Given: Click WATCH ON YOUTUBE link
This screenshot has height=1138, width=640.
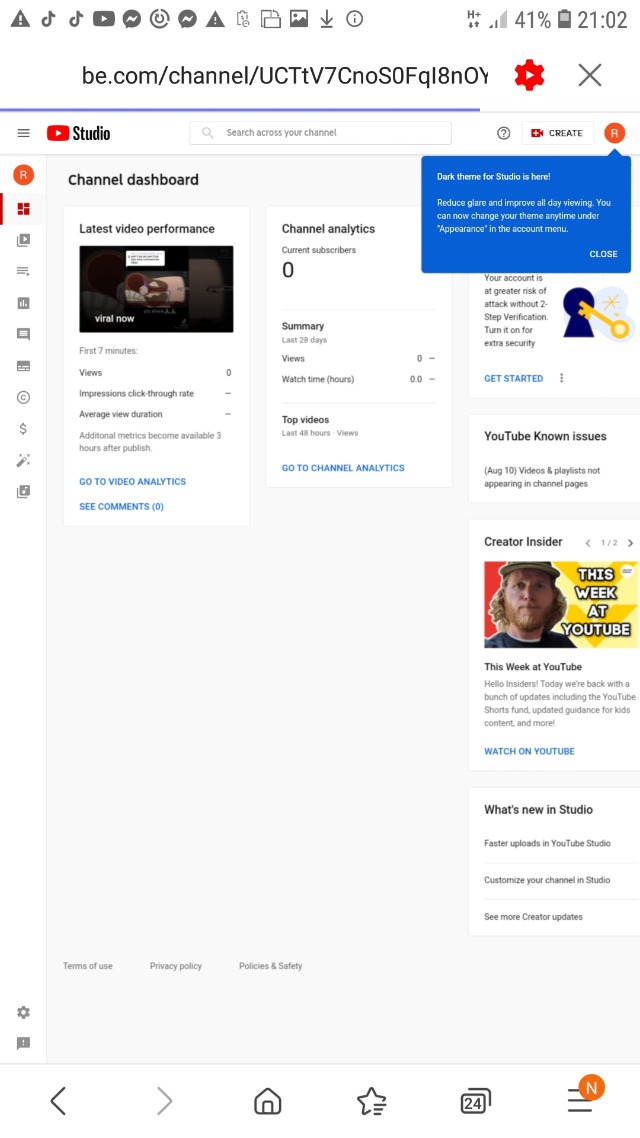Looking at the screenshot, I should pyautogui.click(x=529, y=751).
